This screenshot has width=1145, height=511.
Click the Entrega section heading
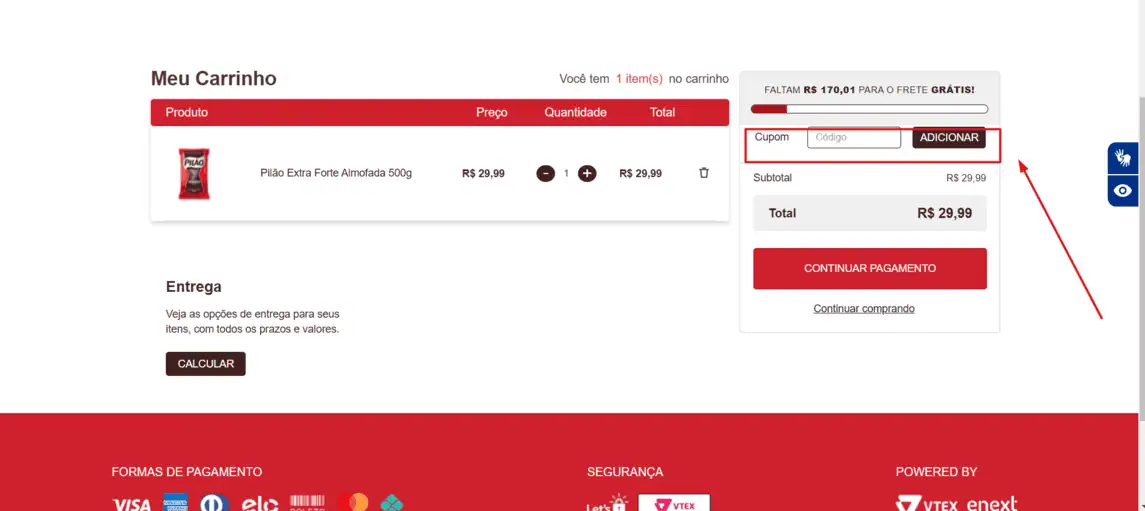coord(194,287)
